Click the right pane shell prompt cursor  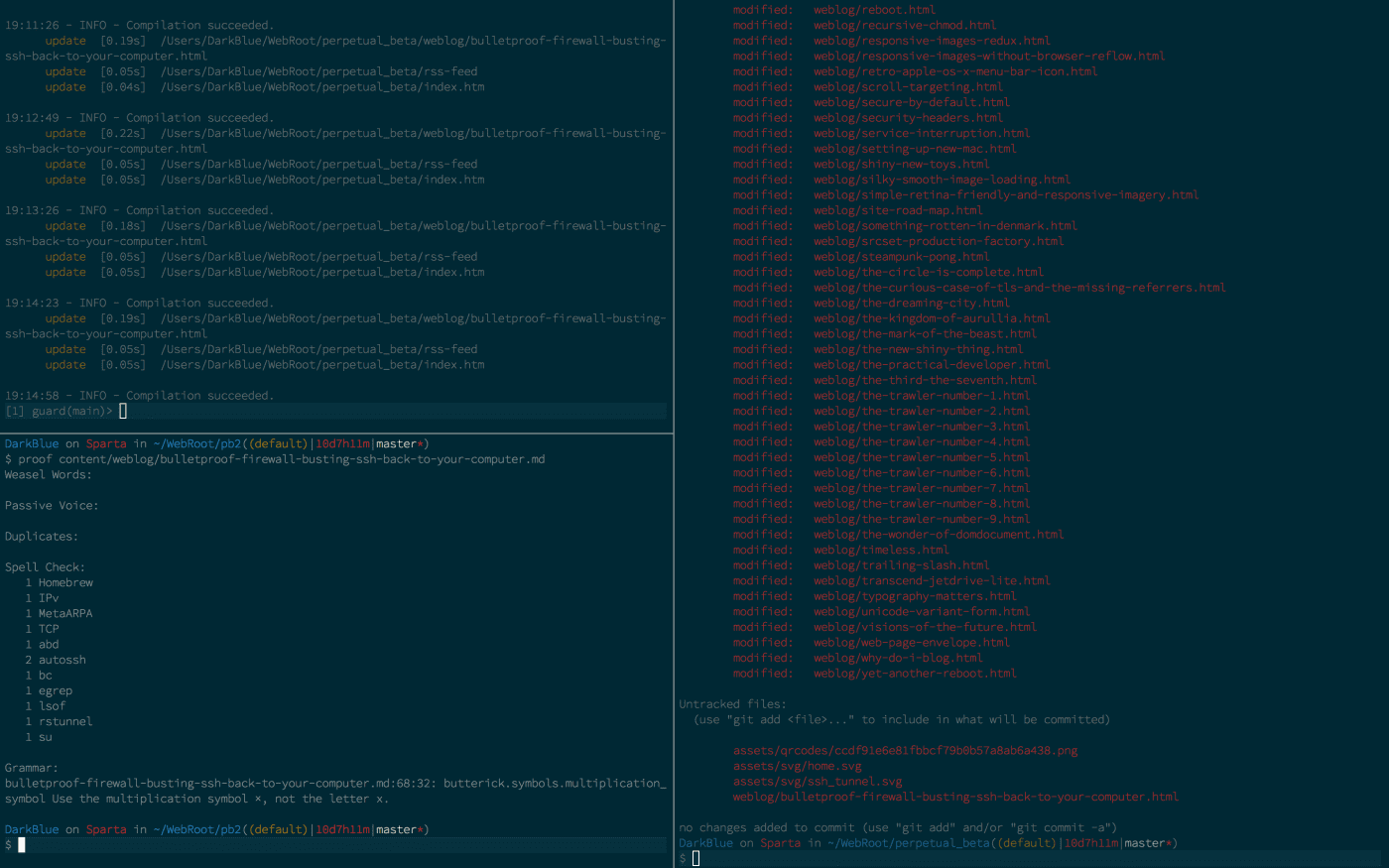click(695, 858)
